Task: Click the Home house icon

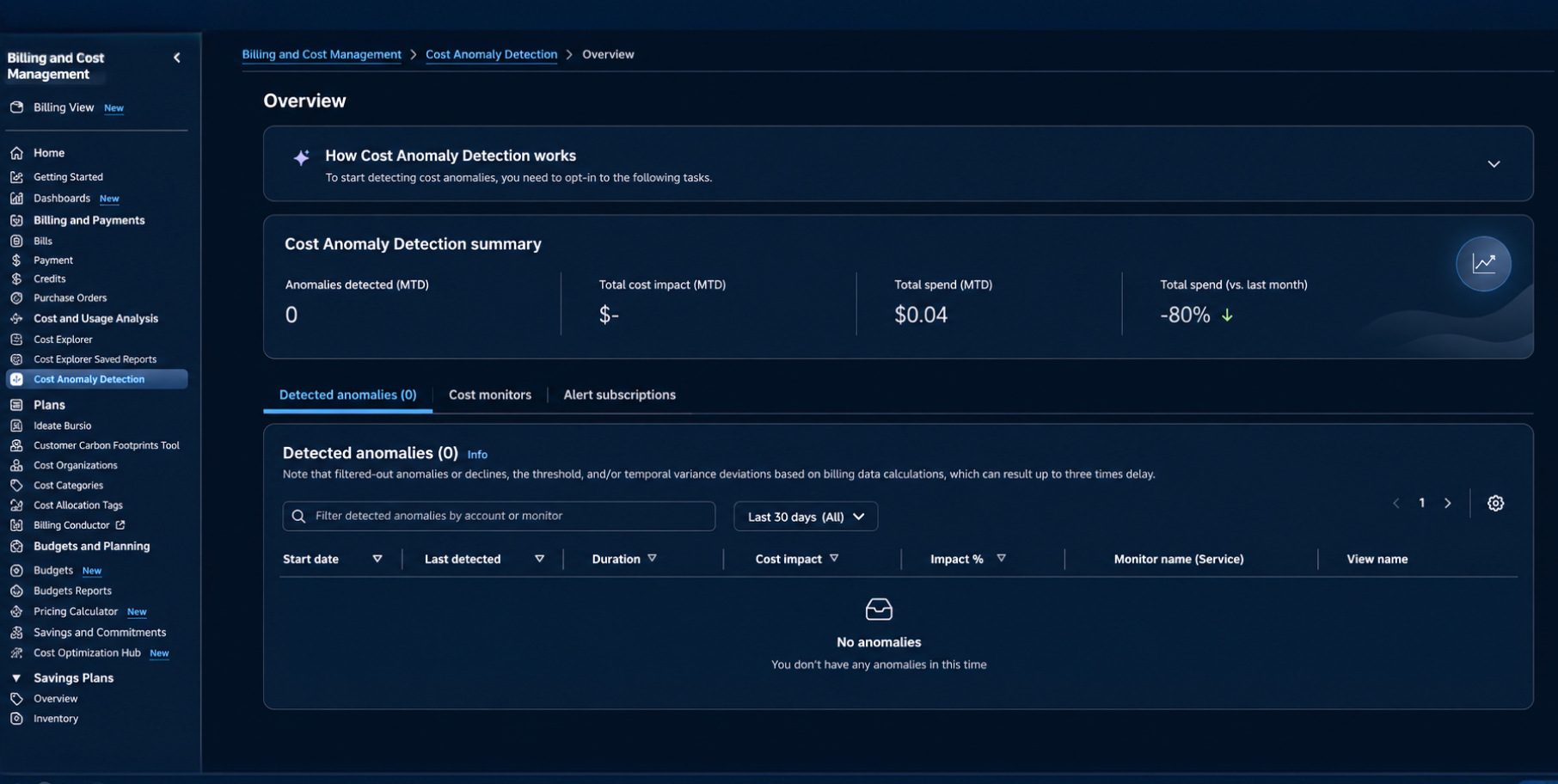Action: [x=16, y=153]
